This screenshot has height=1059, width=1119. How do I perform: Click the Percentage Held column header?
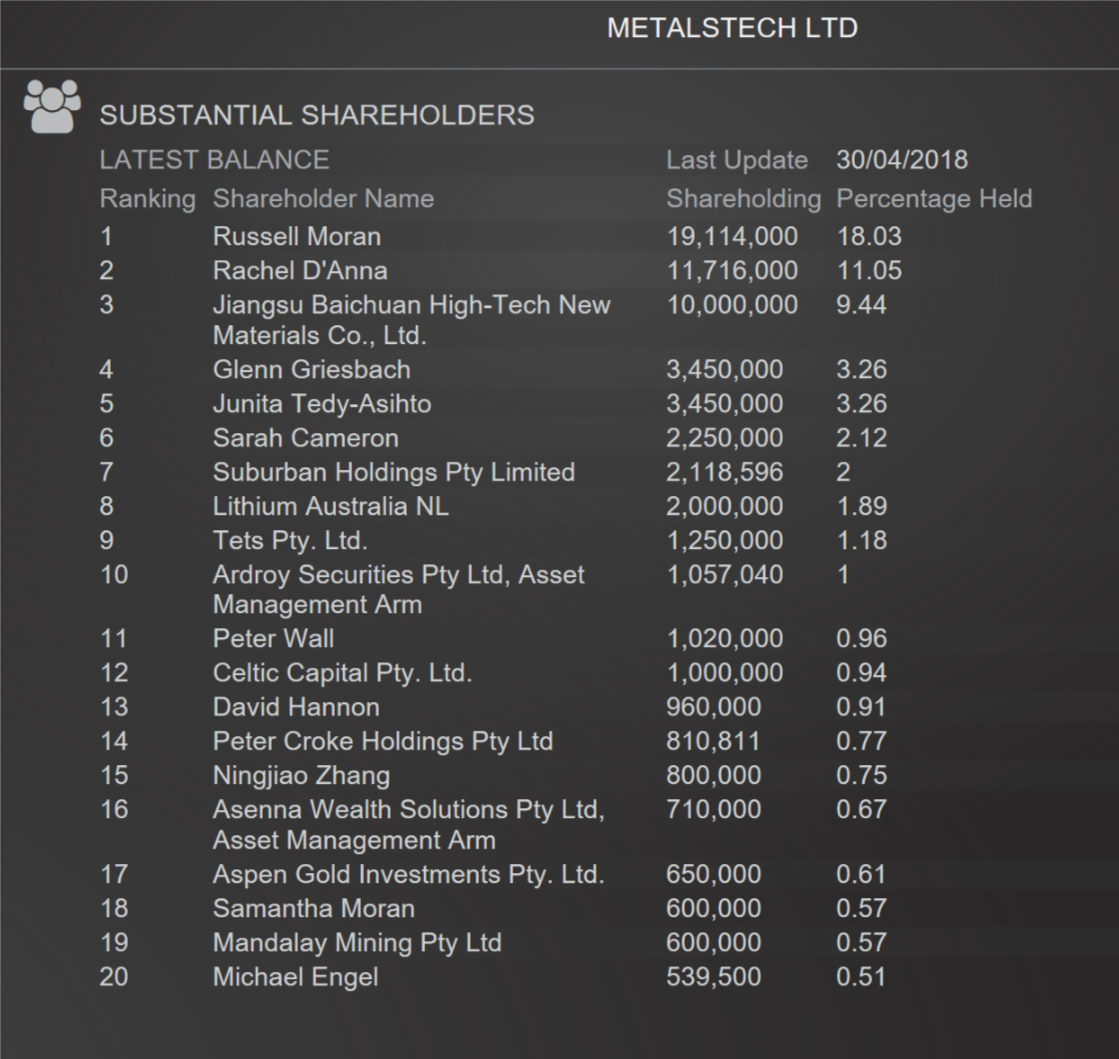coord(934,198)
